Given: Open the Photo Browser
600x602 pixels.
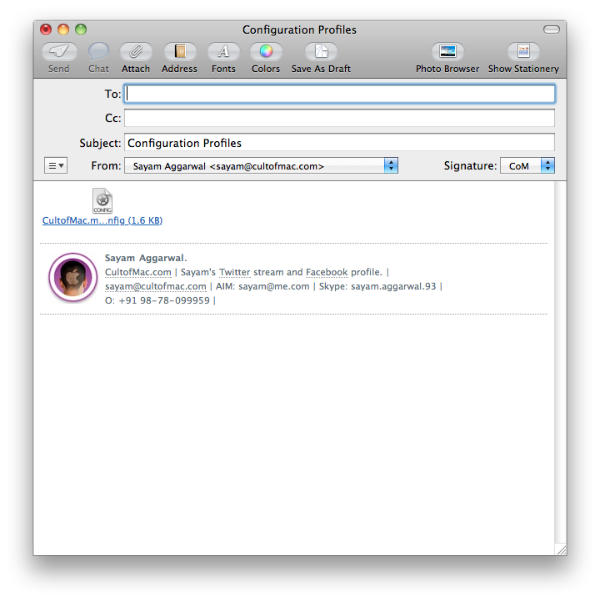Looking at the screenshot, I should tap(447, 51).
